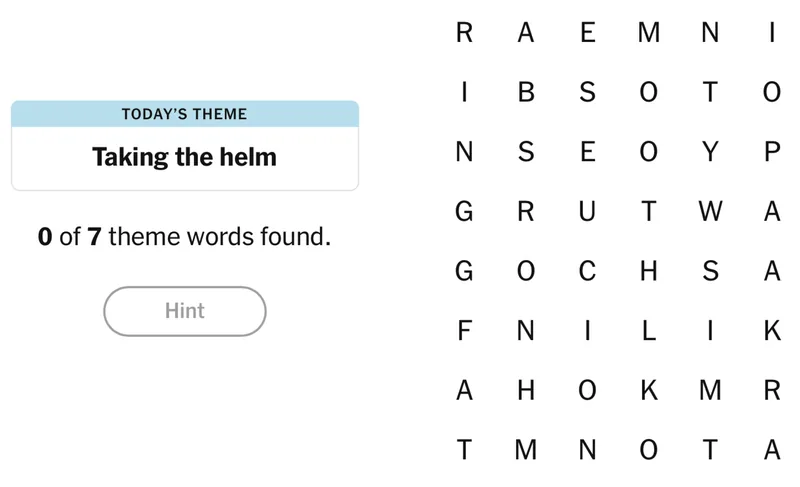Screen dimensions: 800x487
Task: Click the Hint button
Action: click(x=185, y=311)
